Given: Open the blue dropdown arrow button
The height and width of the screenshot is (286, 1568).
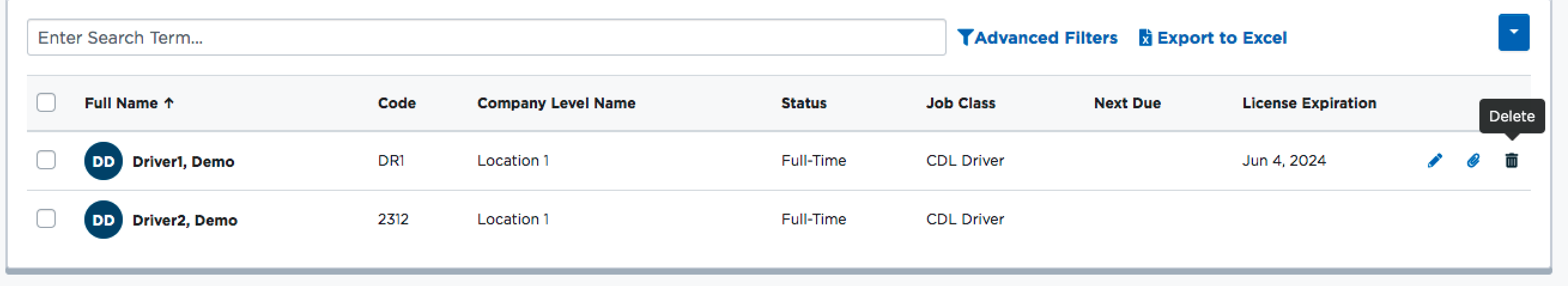Looking at the screenshot, I should 1513,32.
